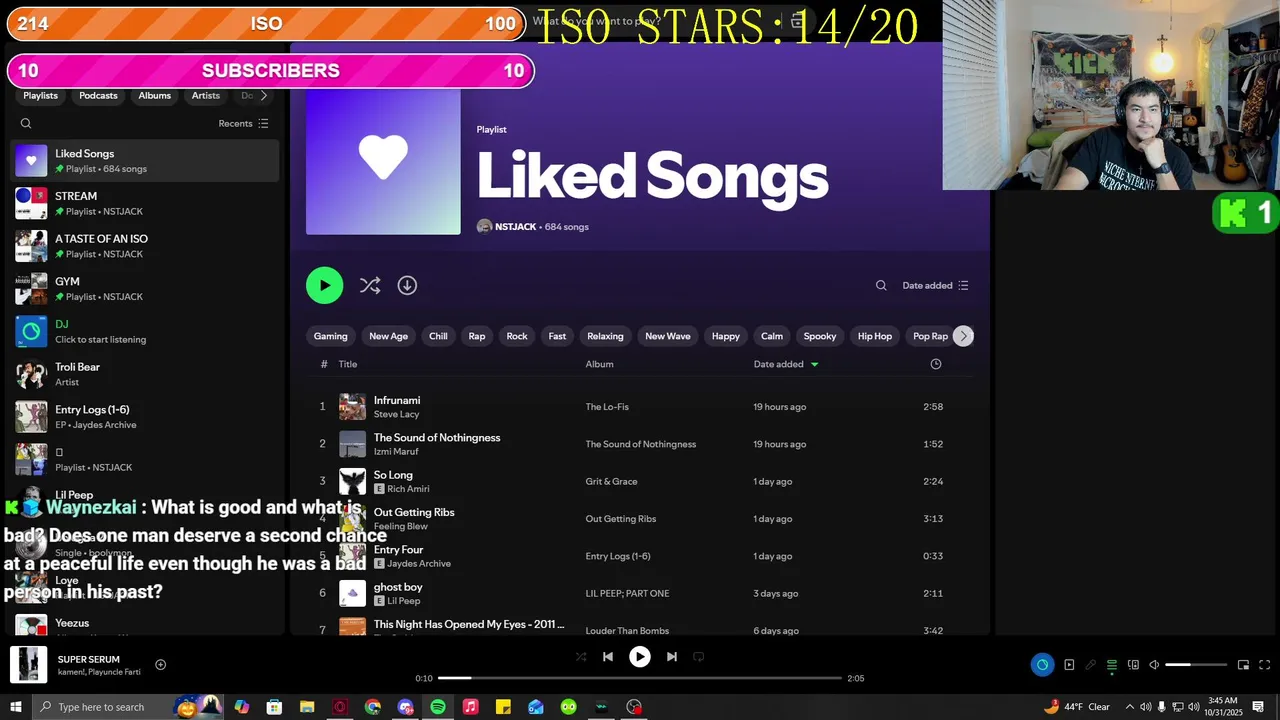Select the Rock filter chip
1280x720 pixels.
[x=517, y=336]
